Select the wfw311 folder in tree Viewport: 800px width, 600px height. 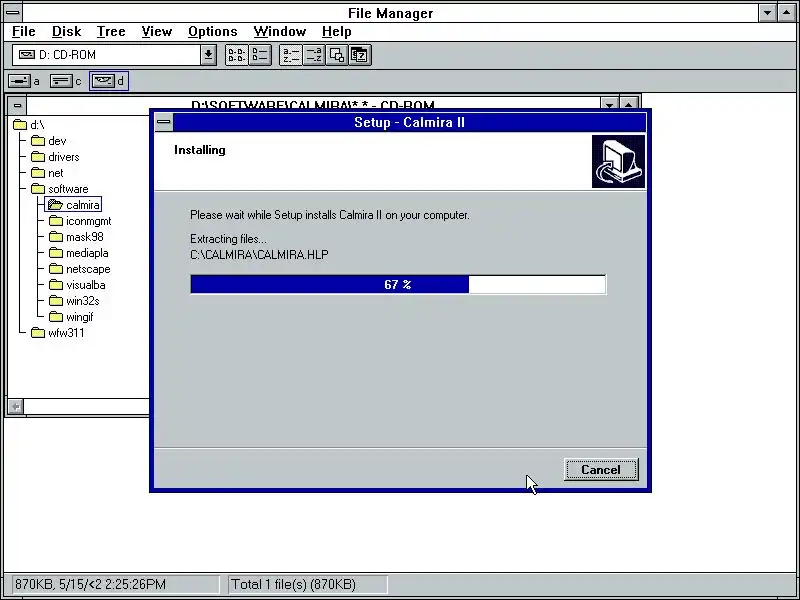58,333
